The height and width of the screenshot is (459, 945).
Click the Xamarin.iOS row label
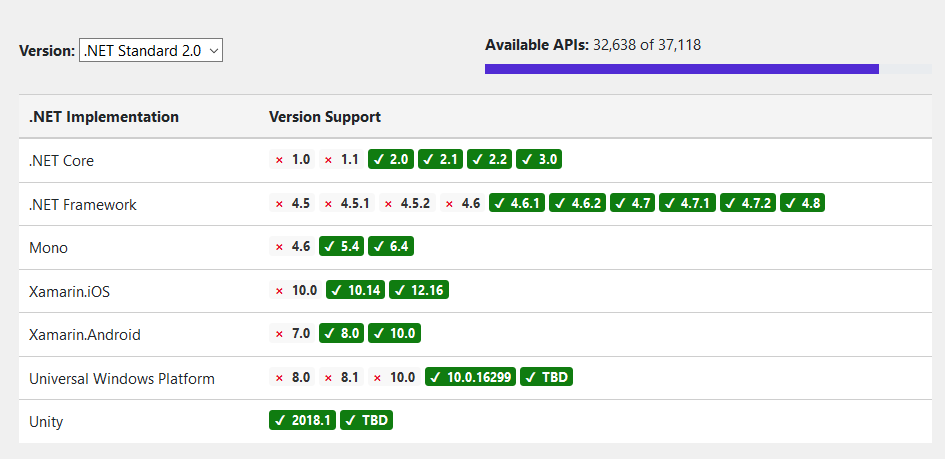point(69,292)
